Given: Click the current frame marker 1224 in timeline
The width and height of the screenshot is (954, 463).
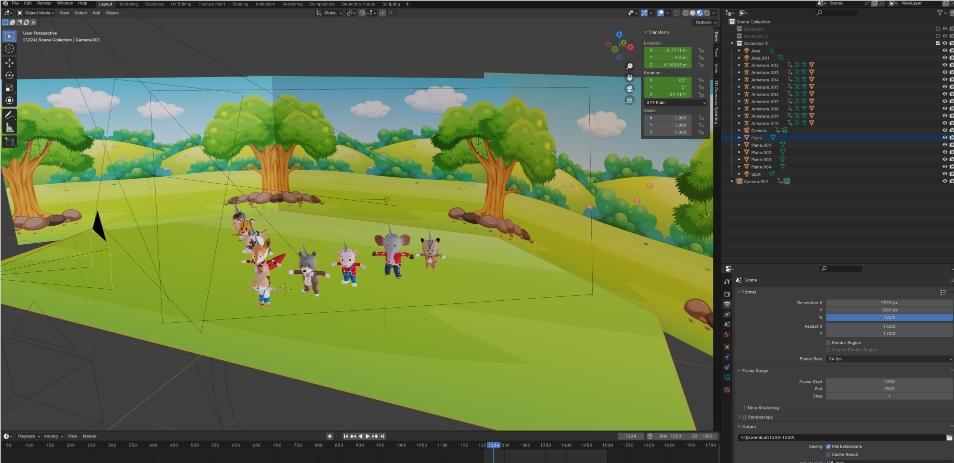Looking at the screenshot, I should click(x=493, y=446).
